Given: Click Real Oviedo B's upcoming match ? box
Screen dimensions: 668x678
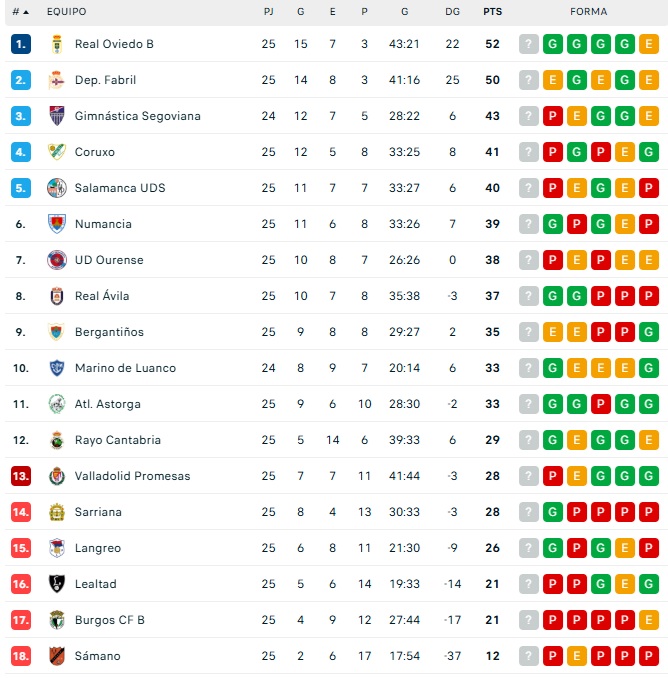Looking at the screenshot, I should tap(529, 44).
